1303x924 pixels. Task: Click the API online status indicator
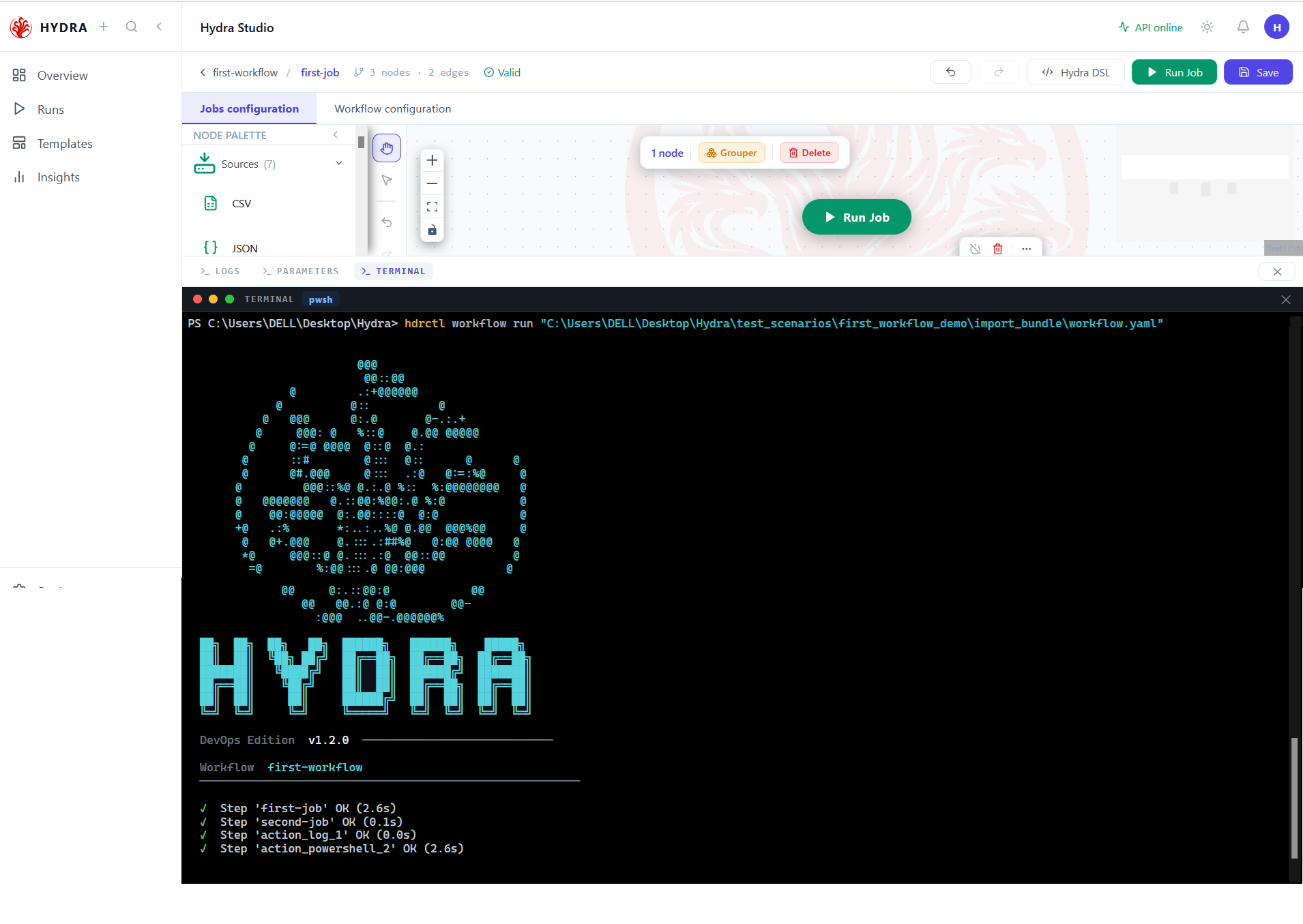(1150, 27)
